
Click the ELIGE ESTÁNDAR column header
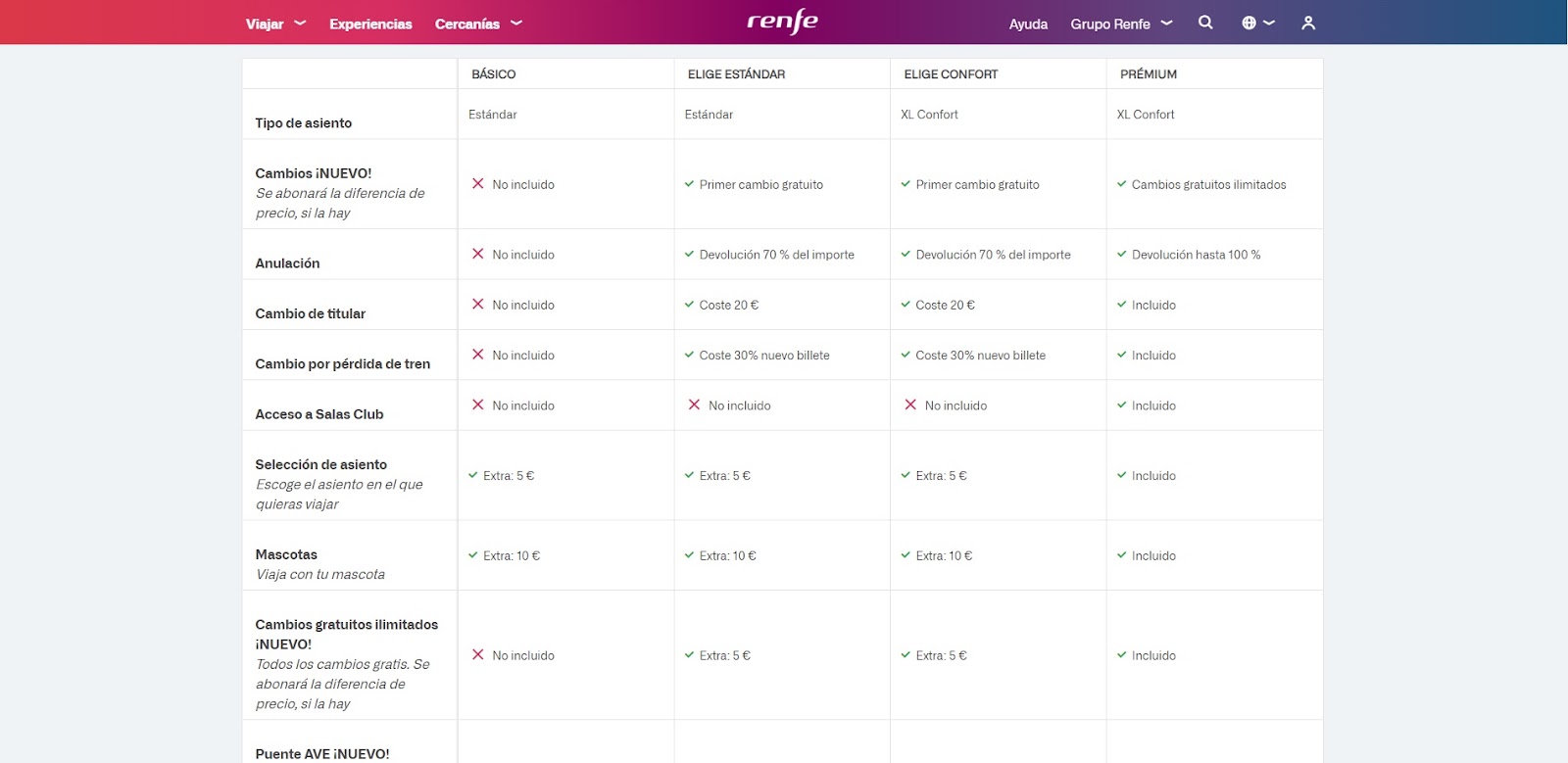click(736, 74)
